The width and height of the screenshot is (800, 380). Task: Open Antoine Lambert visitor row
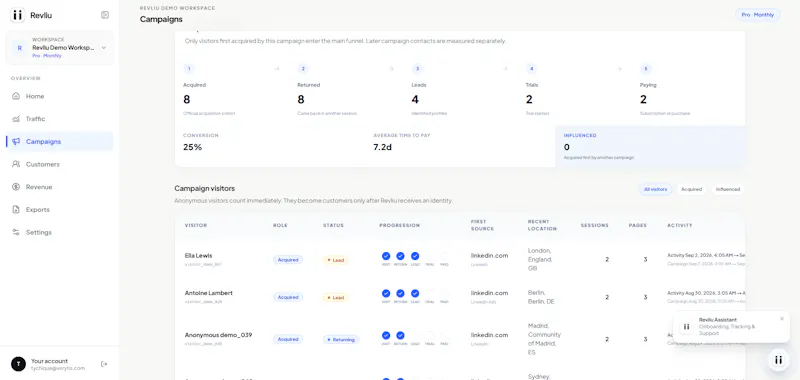pos(460,297)
